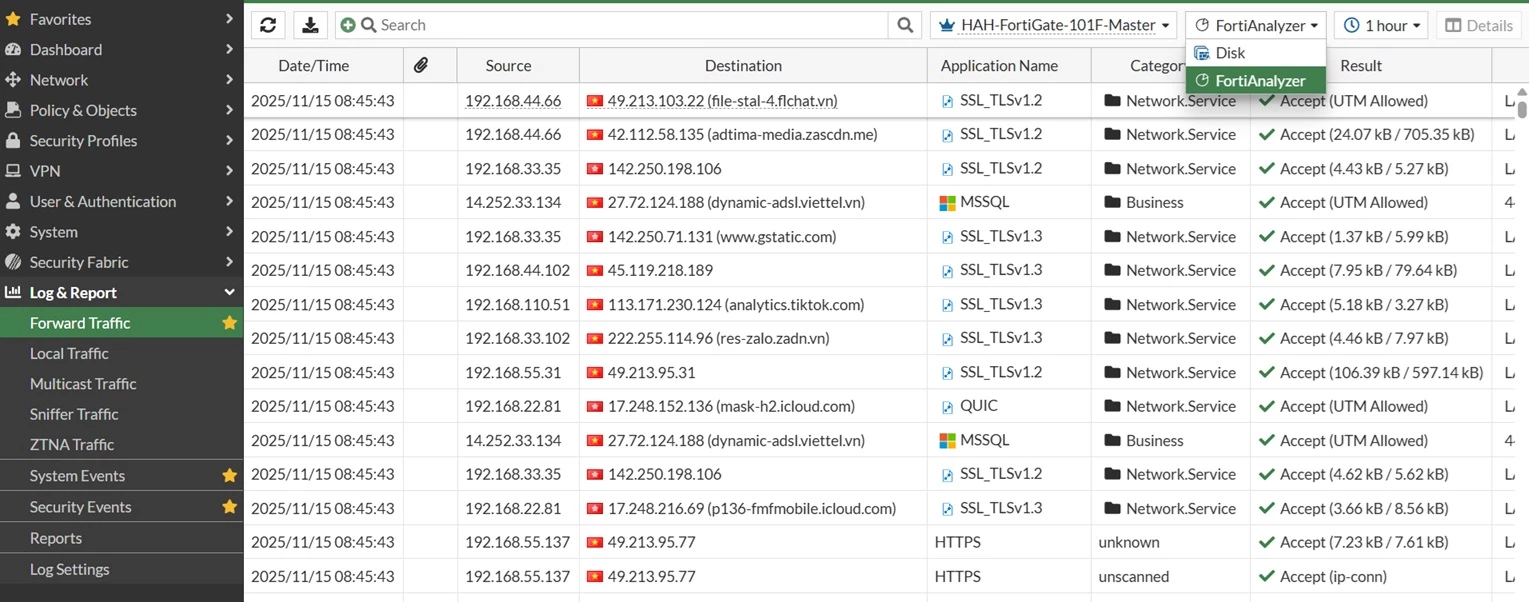The width and height of the screenshot is (1529, 602).
Task: Click checkmark icon next to Accept (ip-conn)
Action: [x=1267, y=577]
